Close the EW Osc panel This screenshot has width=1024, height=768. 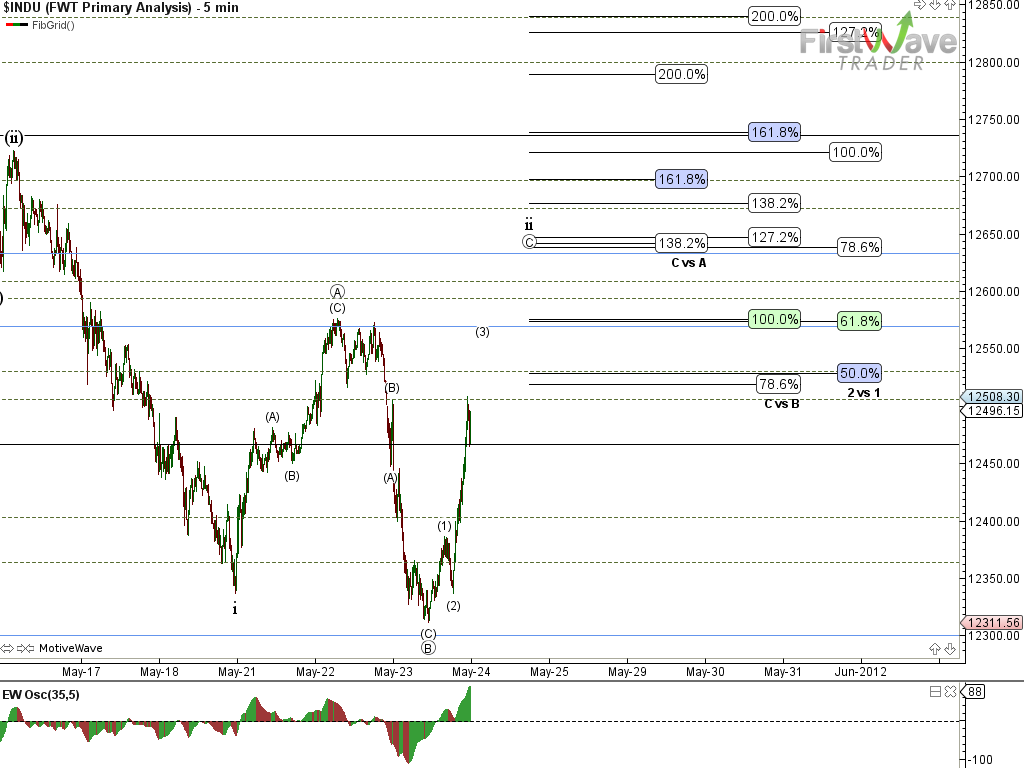pyautogui.click(x=949, y=692)
